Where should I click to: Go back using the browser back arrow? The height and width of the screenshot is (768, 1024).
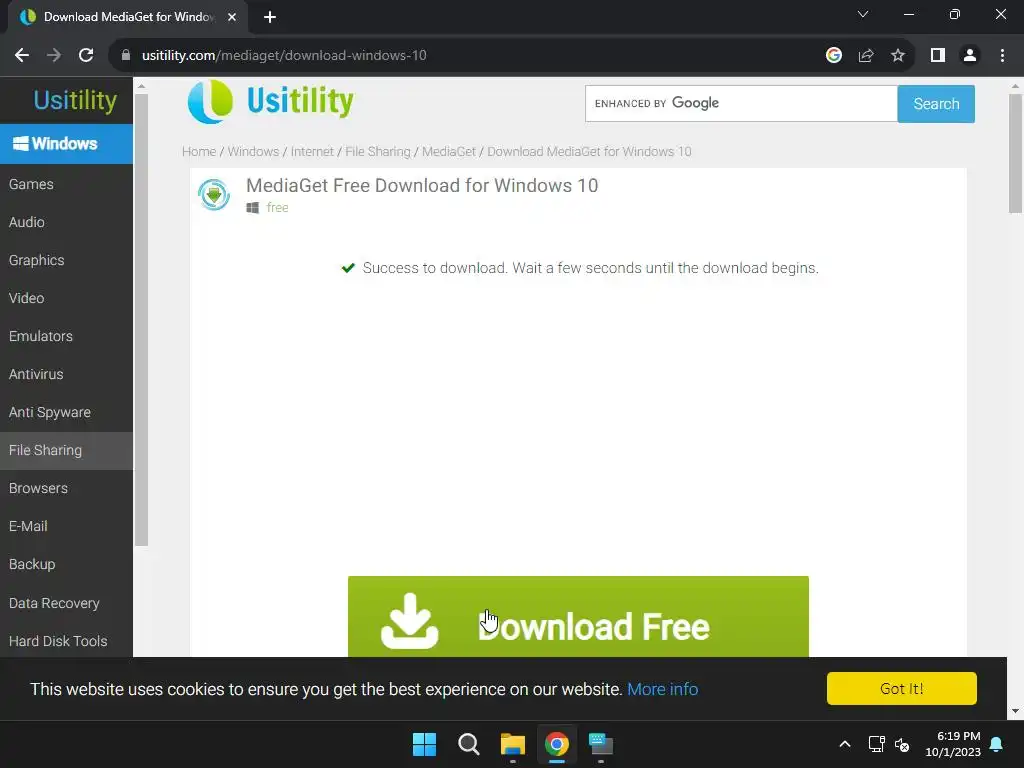[x=22, y=56]
